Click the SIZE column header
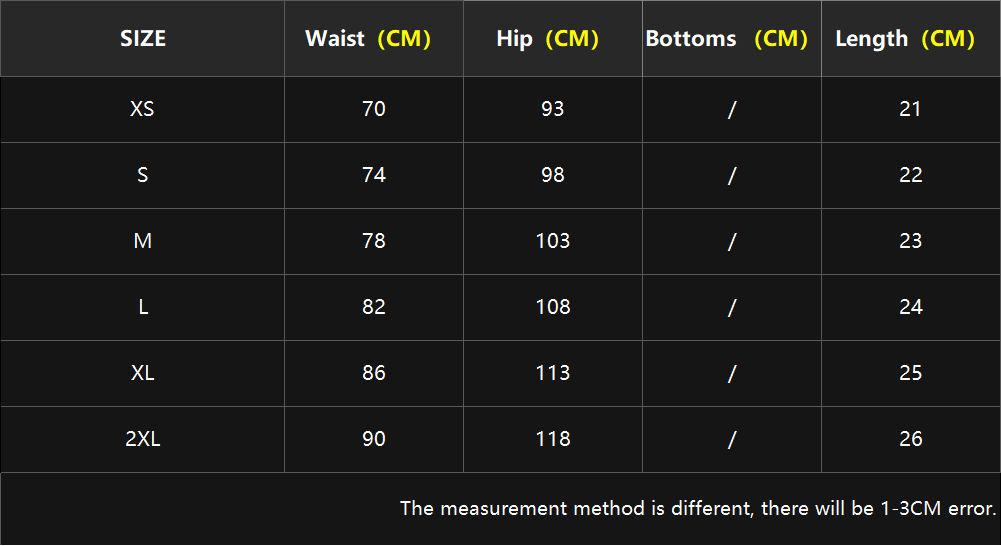Screen dimensions: 1001x546 [x=143, y=38]
